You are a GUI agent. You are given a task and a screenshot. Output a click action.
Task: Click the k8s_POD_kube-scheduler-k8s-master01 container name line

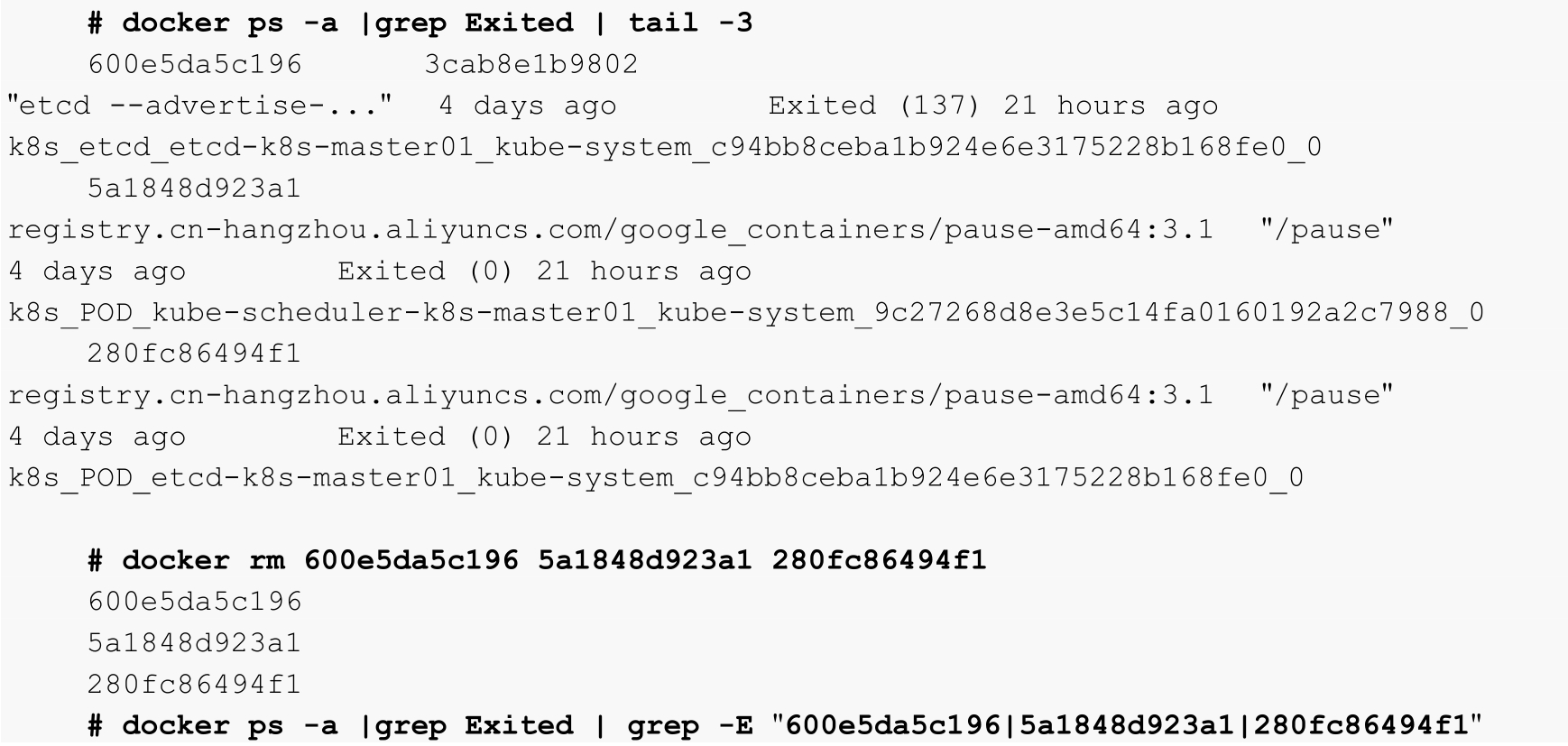(746, 313)
